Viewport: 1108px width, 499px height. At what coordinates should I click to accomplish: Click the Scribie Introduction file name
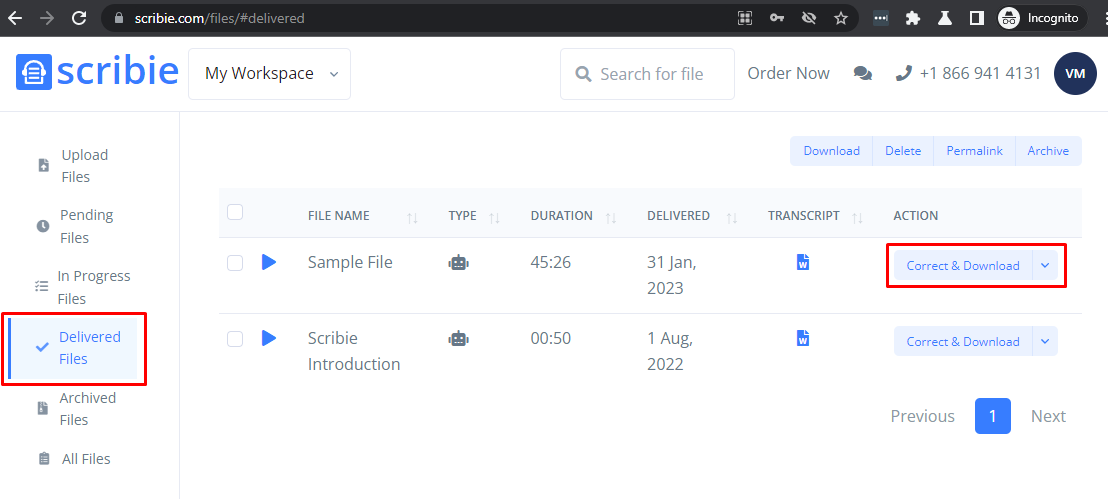(354, 351)
